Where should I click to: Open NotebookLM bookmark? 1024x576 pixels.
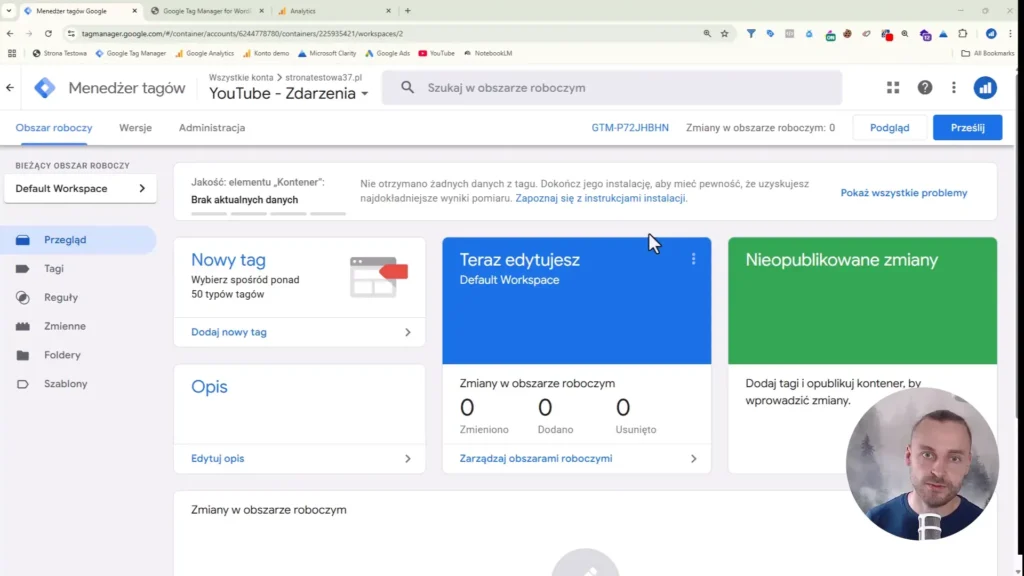(488, 53)
